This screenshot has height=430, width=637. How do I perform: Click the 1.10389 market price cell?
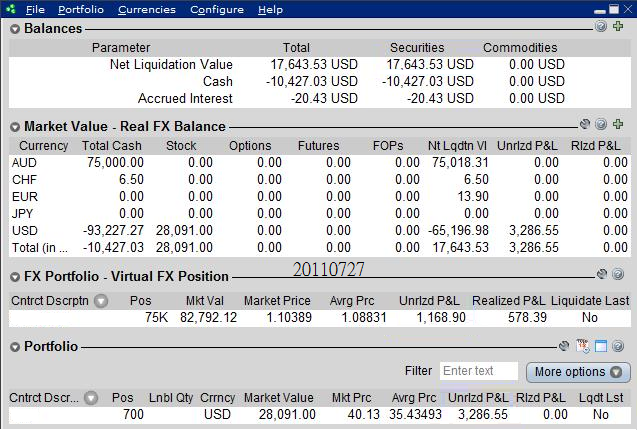tap(289, 317)
